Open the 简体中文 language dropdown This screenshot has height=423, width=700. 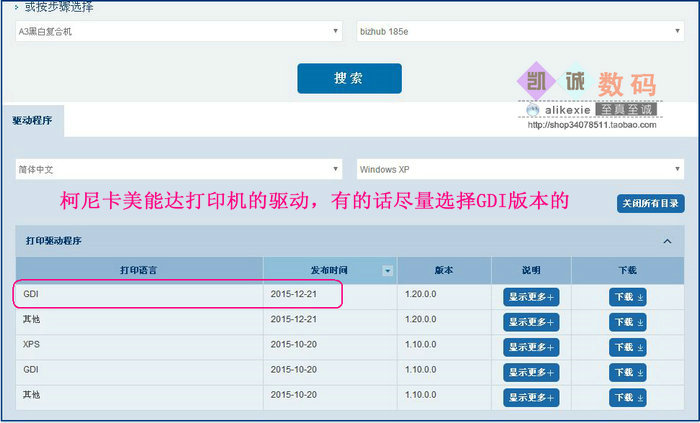[179, 170]
